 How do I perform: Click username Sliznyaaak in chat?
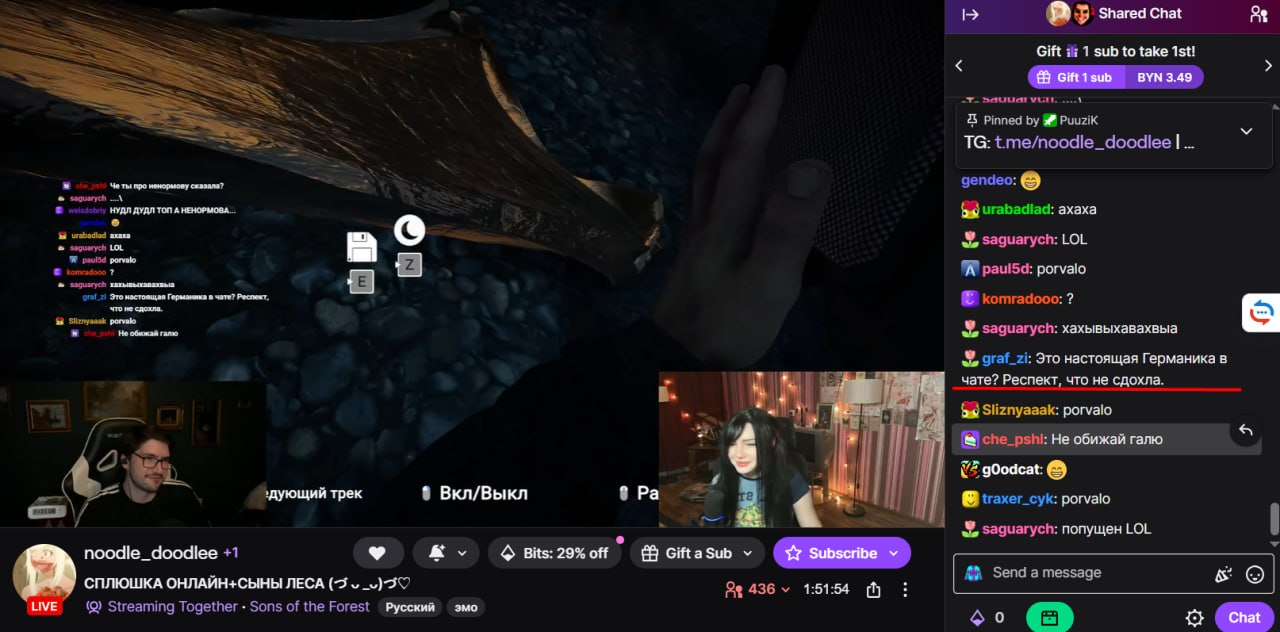click(x=1019, y=409)
